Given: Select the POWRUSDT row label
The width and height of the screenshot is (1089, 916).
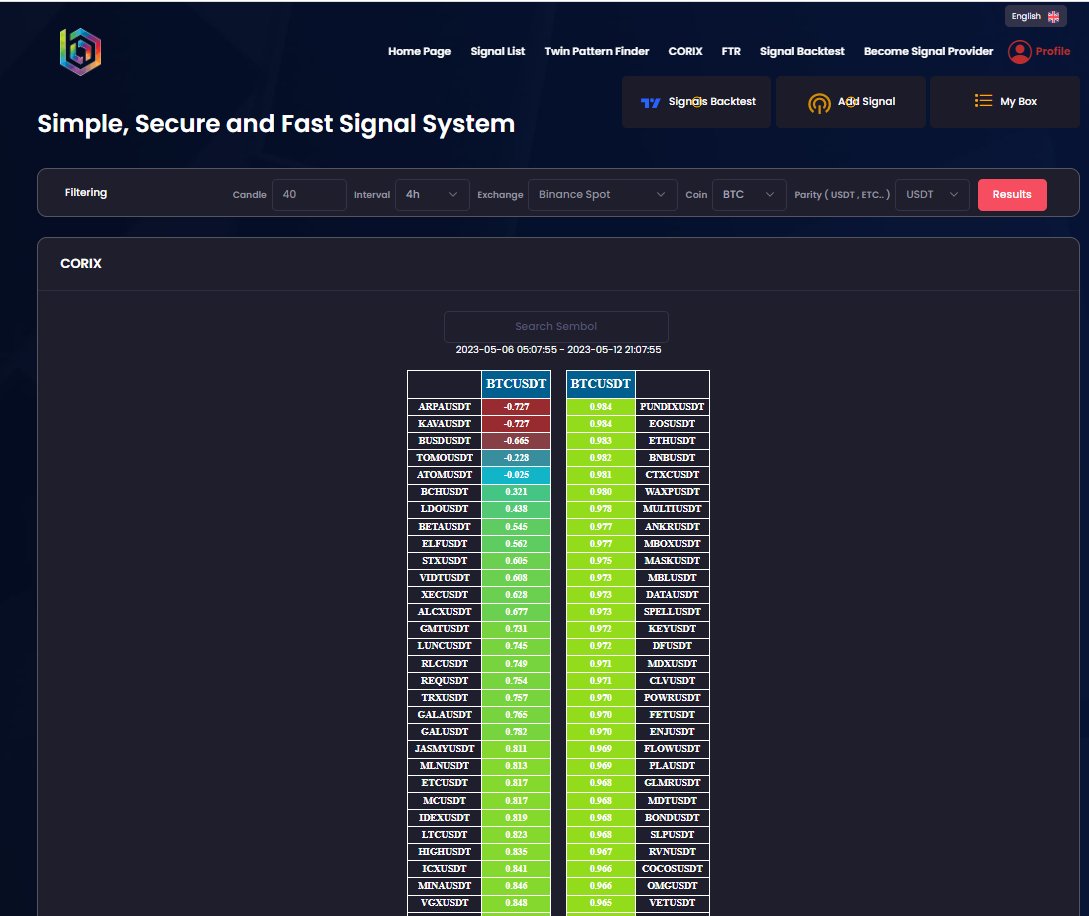Looking at the screenshot, I should [x=672, y=697].
